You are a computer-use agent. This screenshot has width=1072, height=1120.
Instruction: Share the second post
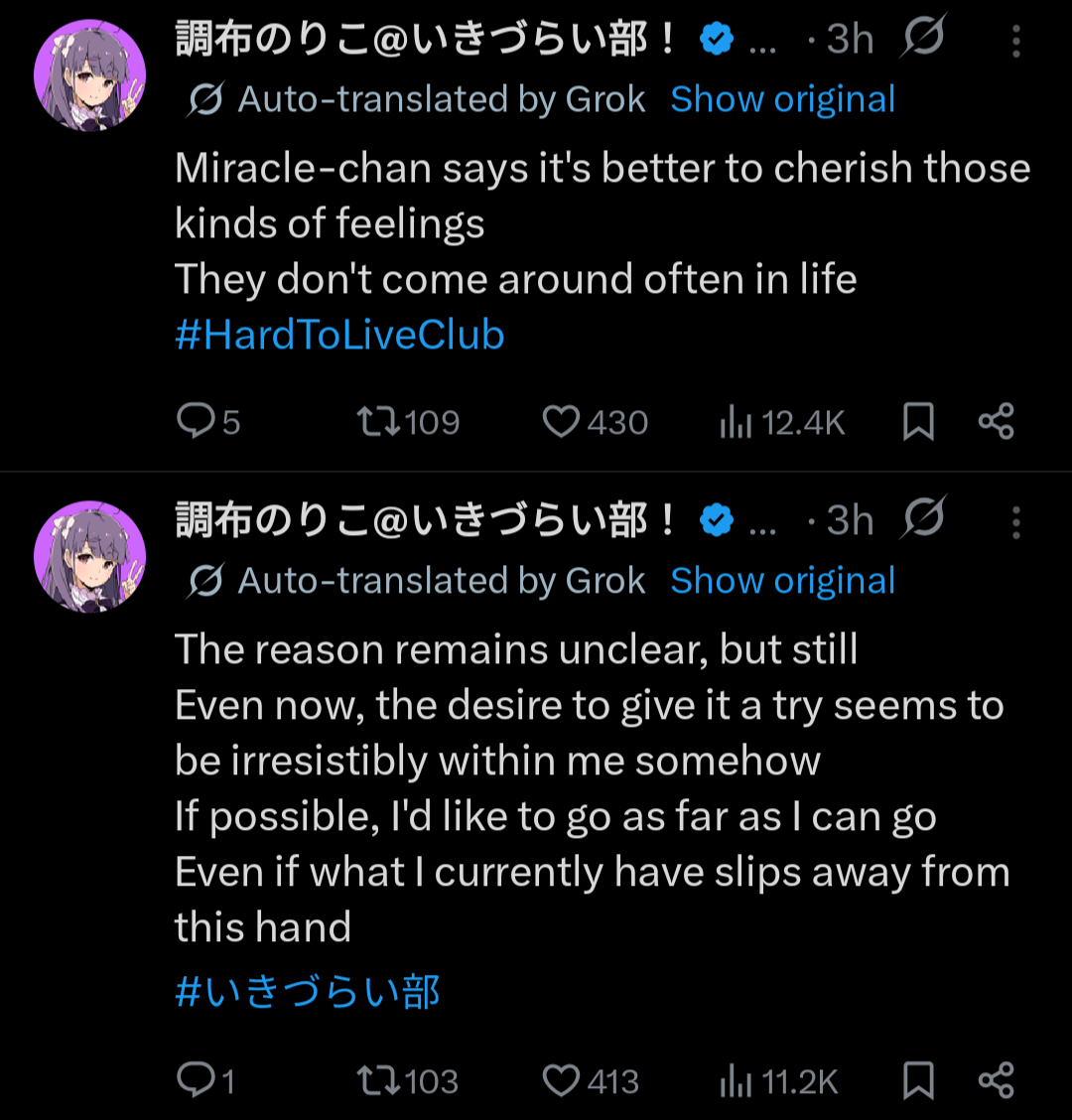[x=996, y=1080]
